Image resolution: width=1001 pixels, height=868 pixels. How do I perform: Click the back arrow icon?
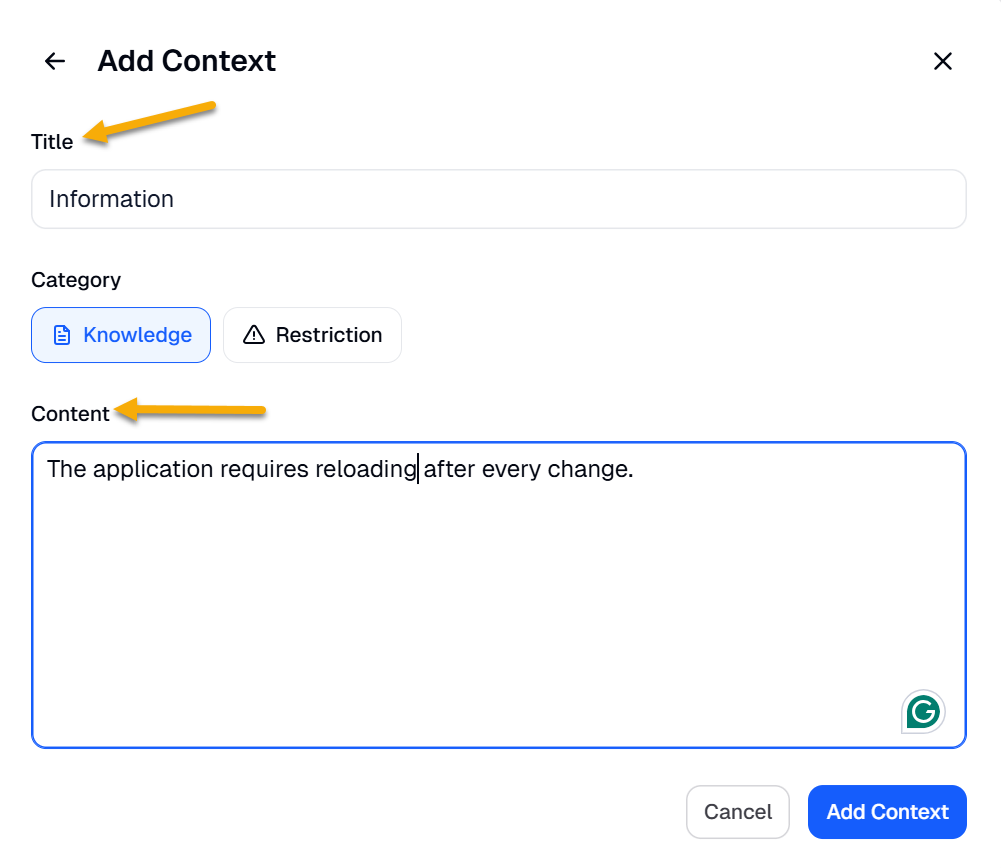pos(55,61)
